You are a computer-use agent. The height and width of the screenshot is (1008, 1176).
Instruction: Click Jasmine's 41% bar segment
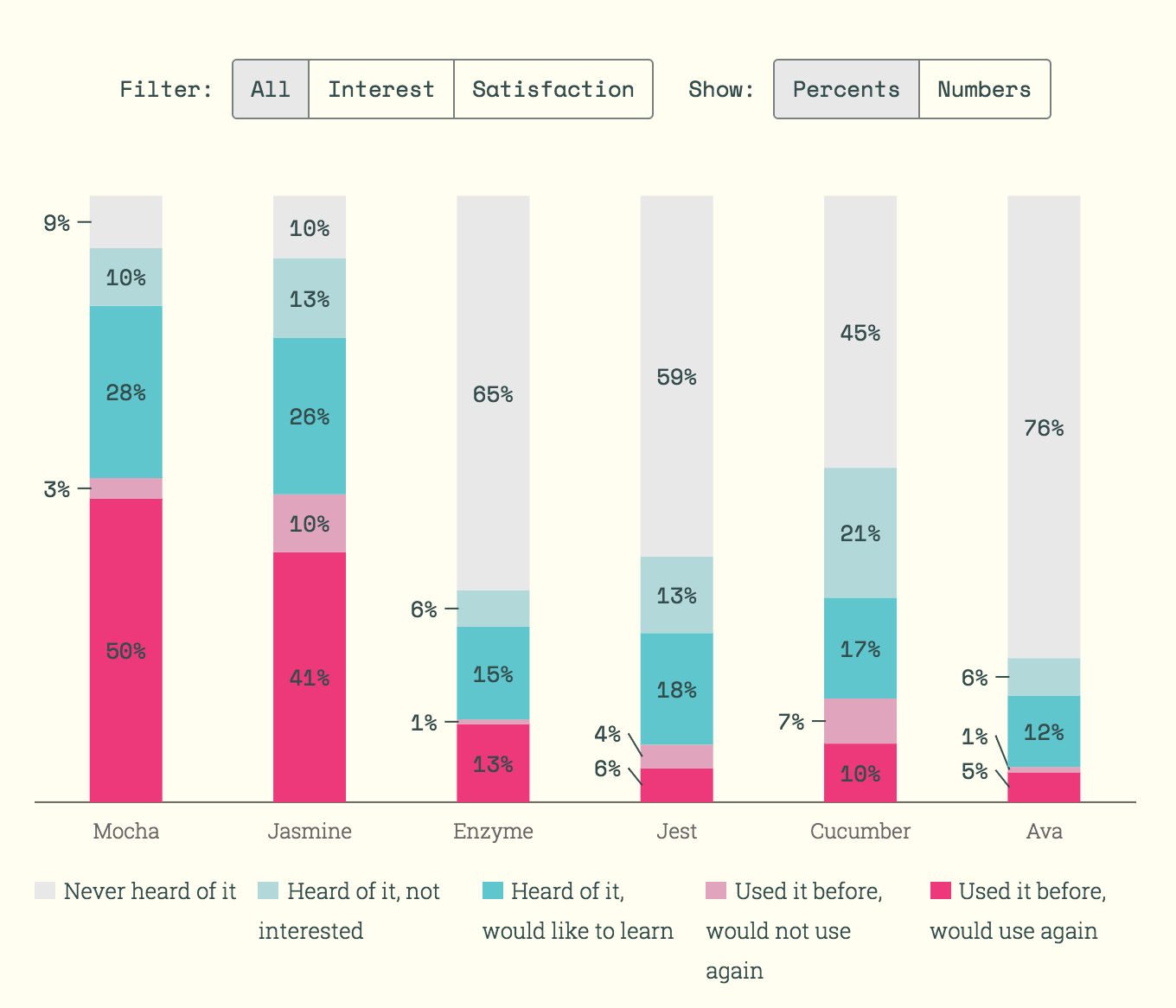(x=310, y=677)
